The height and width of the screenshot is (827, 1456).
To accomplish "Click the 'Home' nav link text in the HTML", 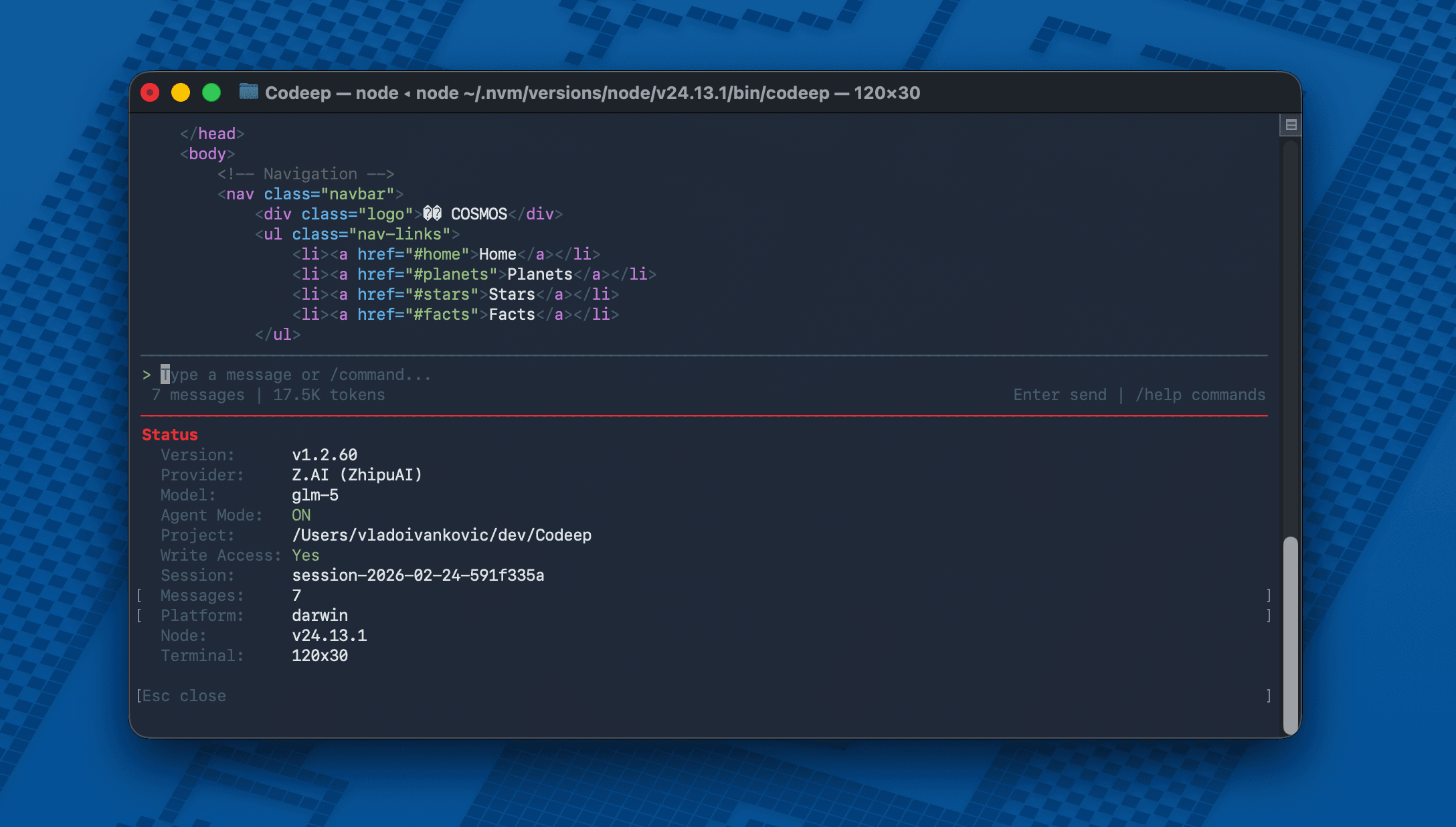I will coord(497,254).
